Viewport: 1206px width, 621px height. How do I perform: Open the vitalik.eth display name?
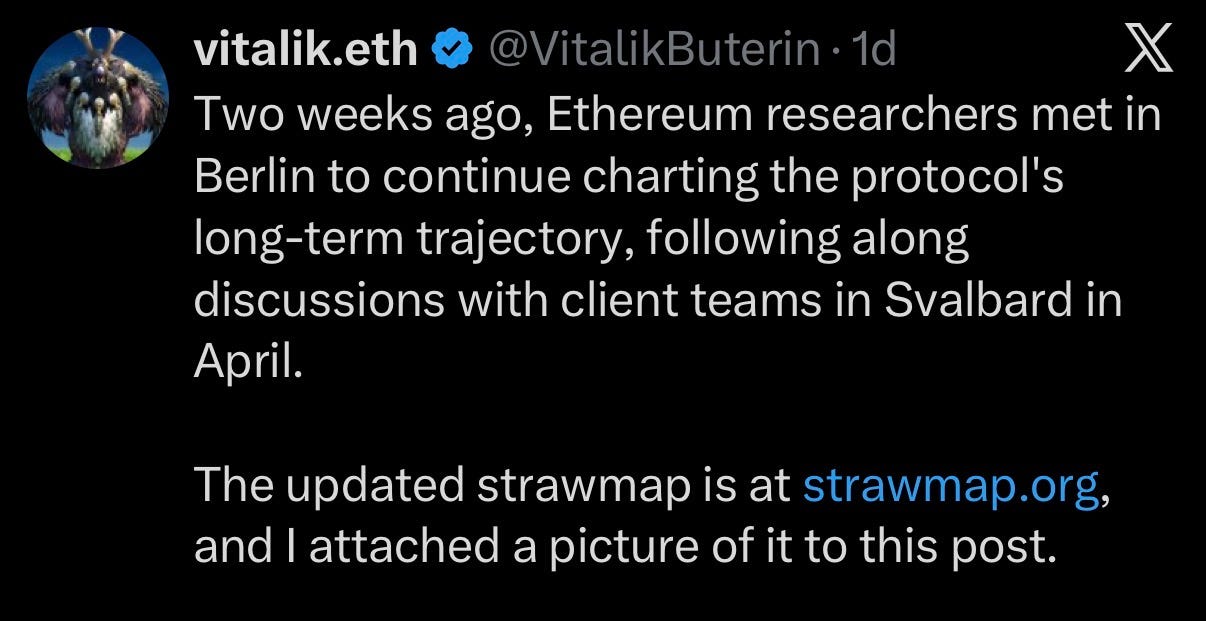tap(306, 49)
